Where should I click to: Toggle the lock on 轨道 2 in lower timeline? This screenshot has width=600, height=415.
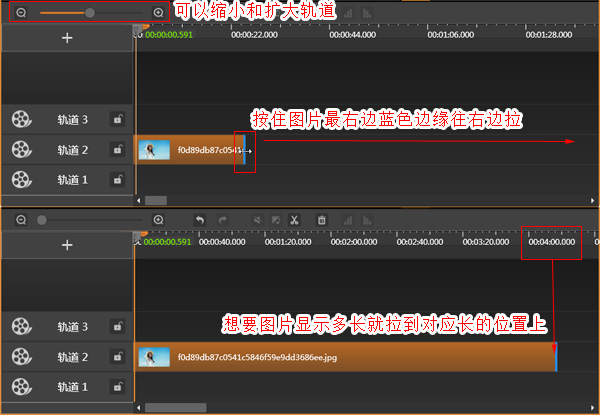coord(117,356)
